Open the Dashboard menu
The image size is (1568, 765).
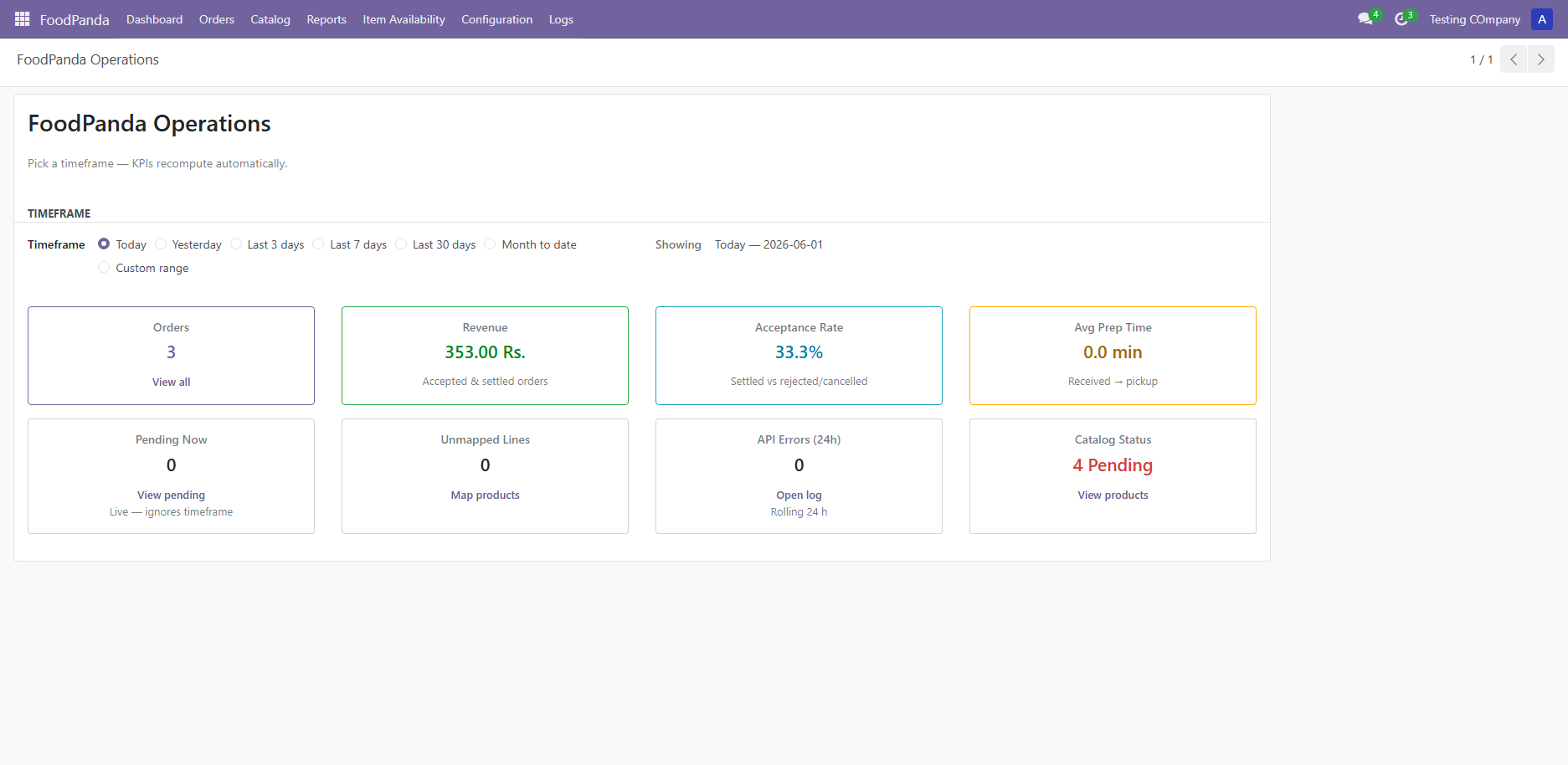pyautogui.click(x=154, y=19)
